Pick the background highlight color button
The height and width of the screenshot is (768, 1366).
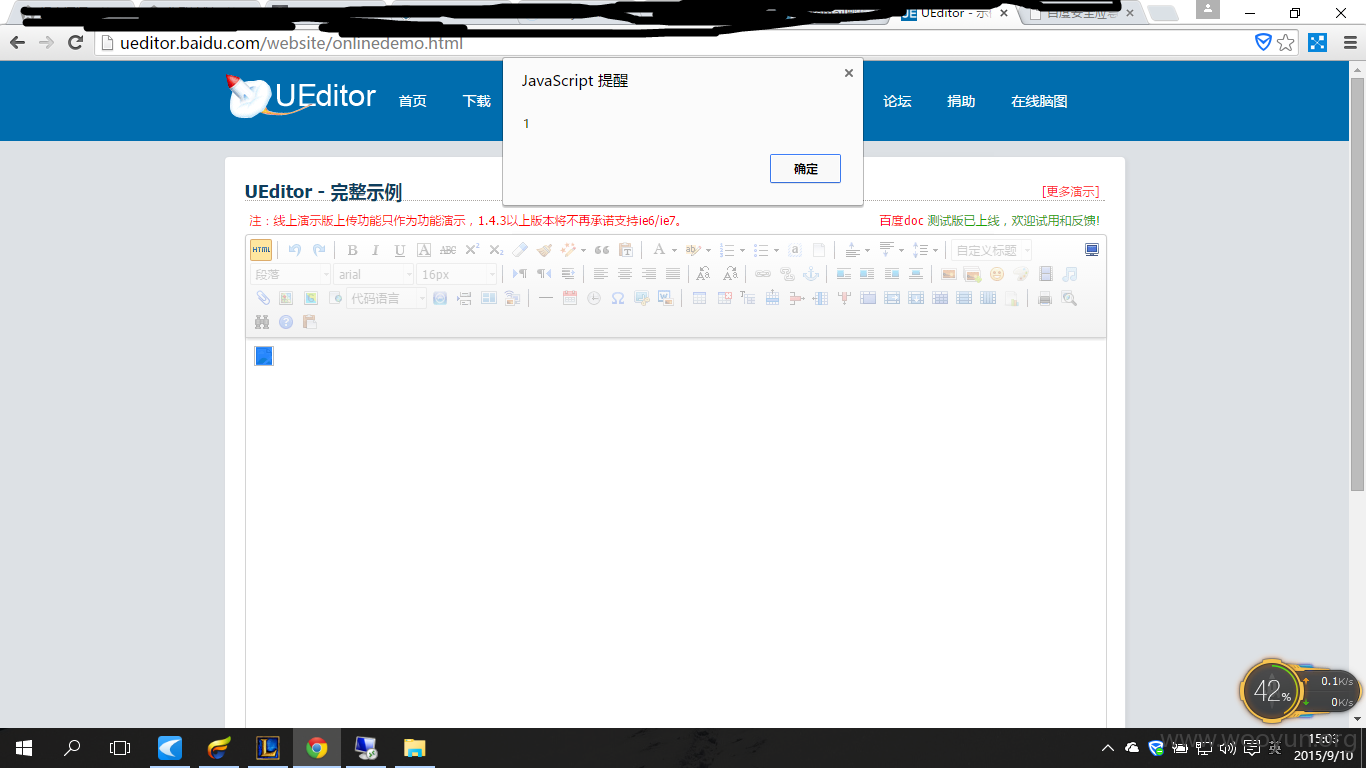click(x=692, y=250)
